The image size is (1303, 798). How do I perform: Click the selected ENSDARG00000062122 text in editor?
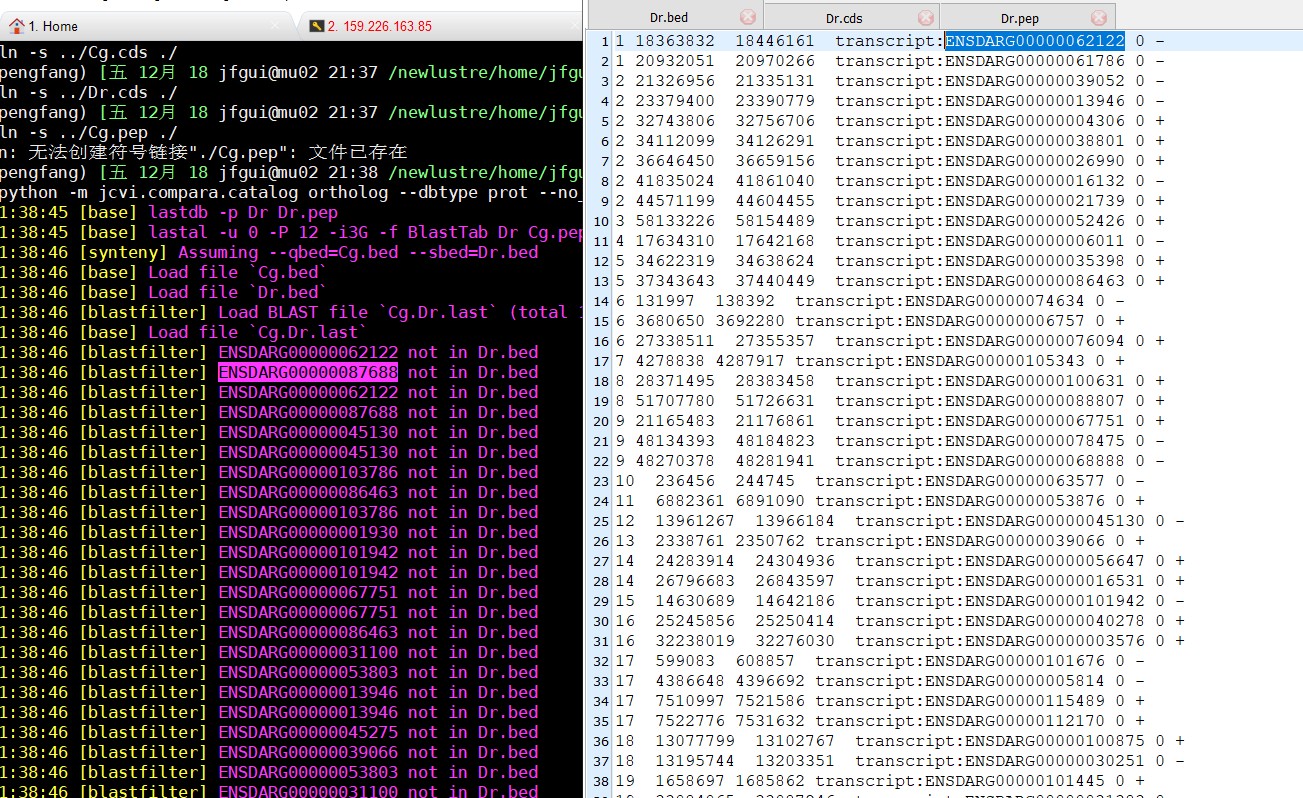pyautogui.click(x=1035, y=41)
